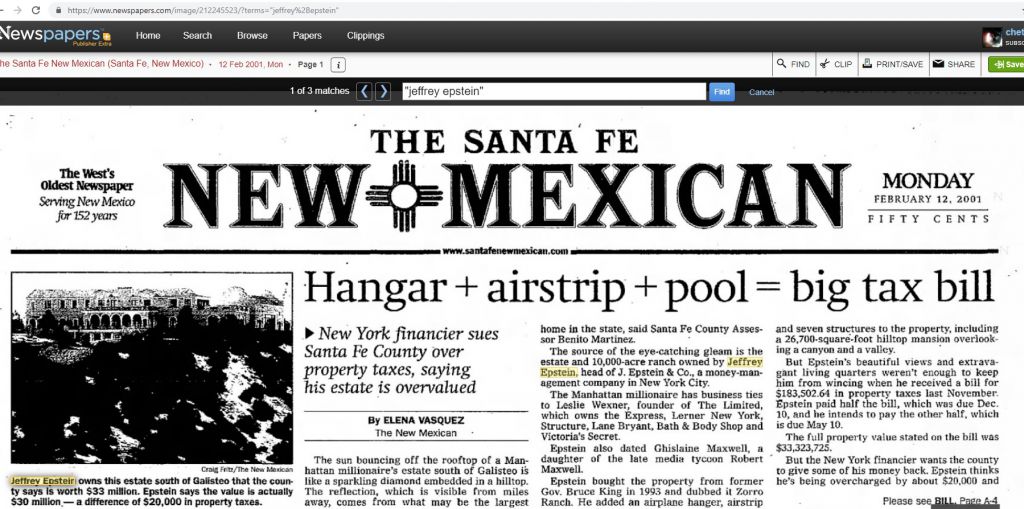Click the user profile avatar
The height and width of the screenshot is (509, 1024).
pos(992,37)
